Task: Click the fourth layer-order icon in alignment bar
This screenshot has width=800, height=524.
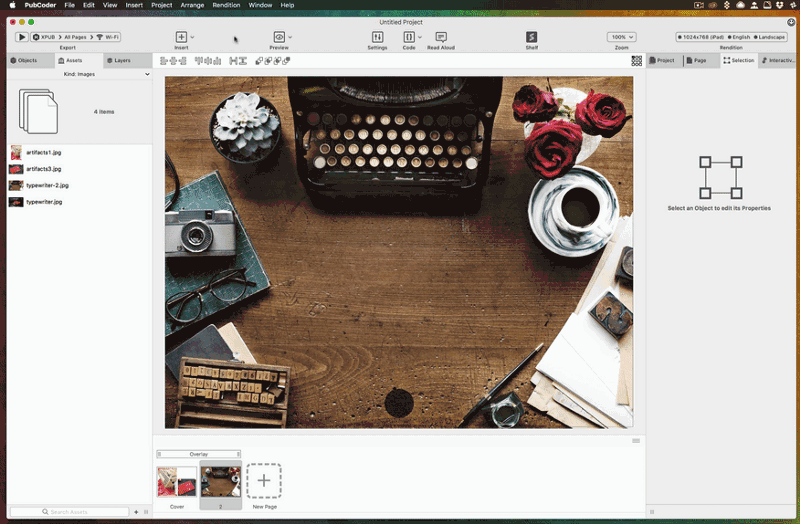Action: click(286, 61)
